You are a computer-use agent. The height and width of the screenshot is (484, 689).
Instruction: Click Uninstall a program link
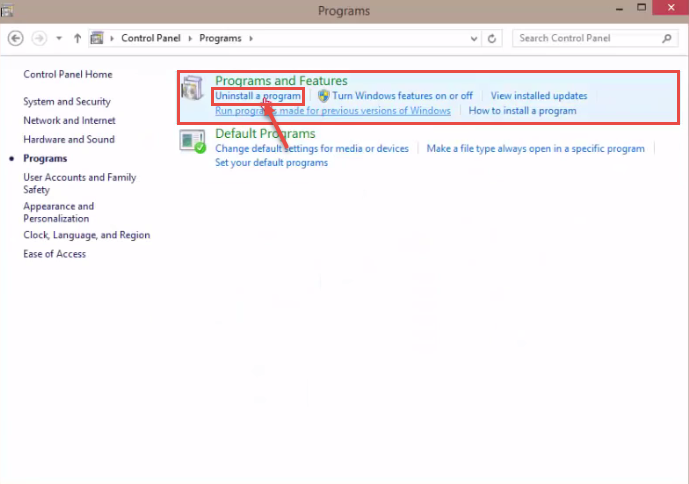258,96
